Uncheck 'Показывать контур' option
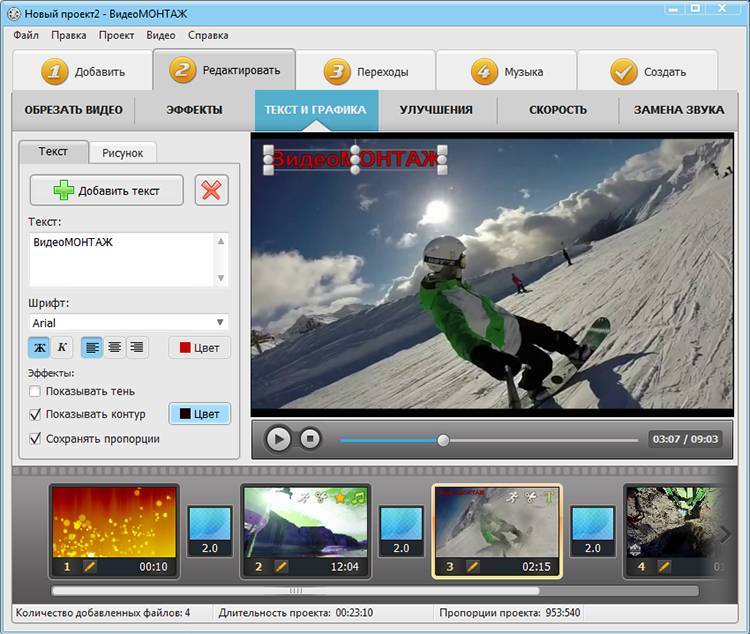This screenshot has height=634, width=750. pos(36,414)
